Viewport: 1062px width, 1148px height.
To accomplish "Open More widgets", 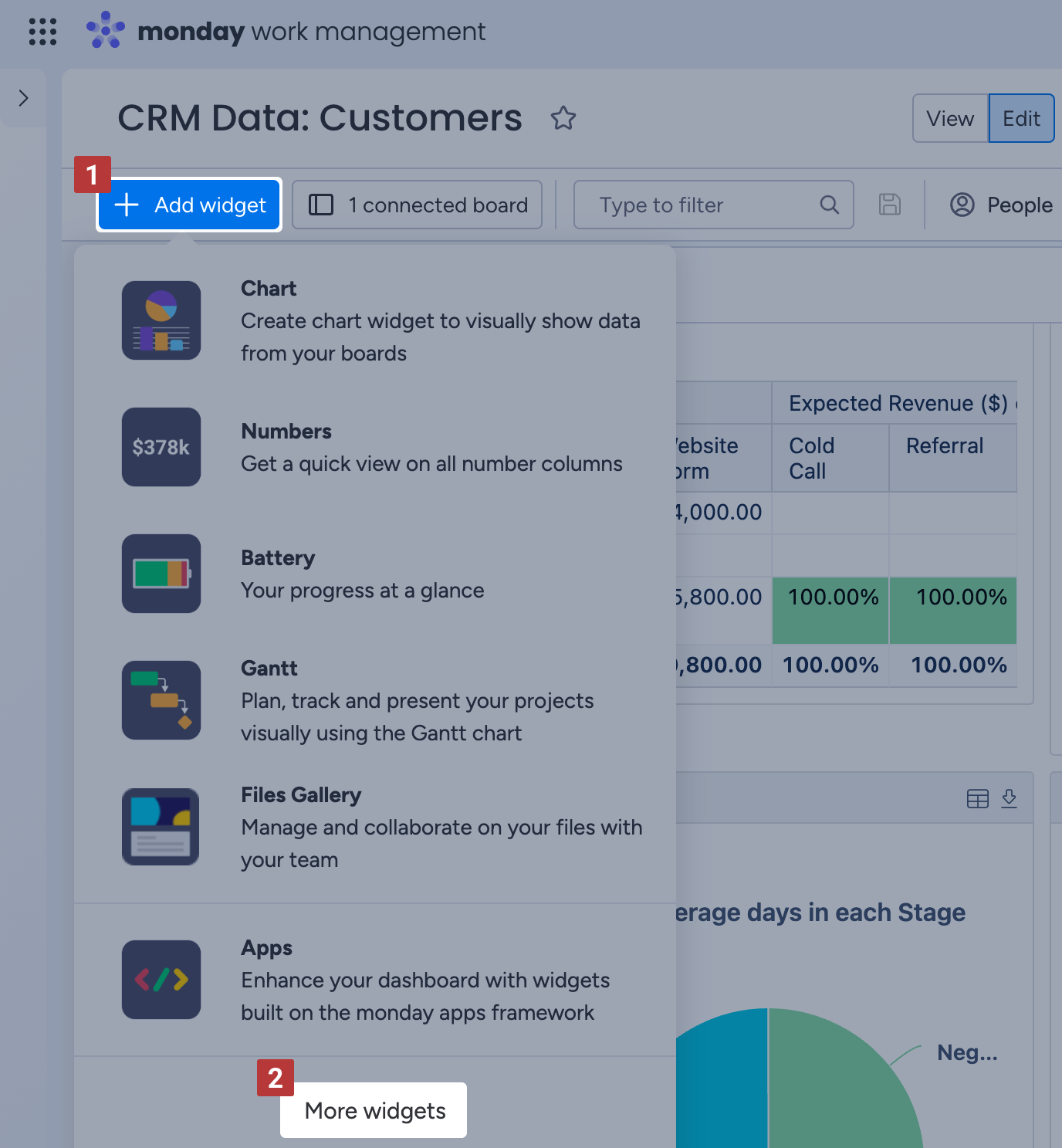I will [374, 1110].
